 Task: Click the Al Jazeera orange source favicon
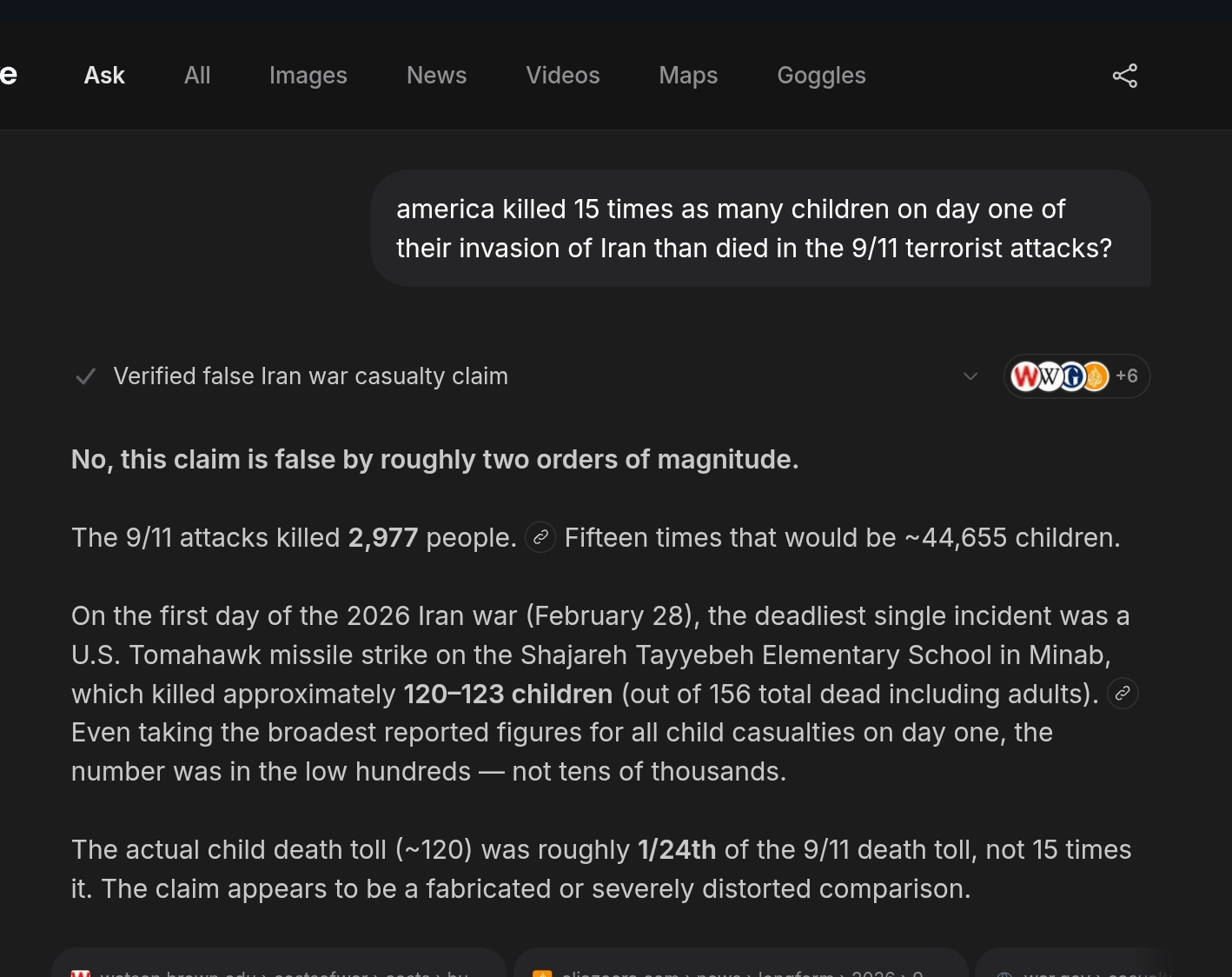pyautogui.click(x=1096, y=376)
